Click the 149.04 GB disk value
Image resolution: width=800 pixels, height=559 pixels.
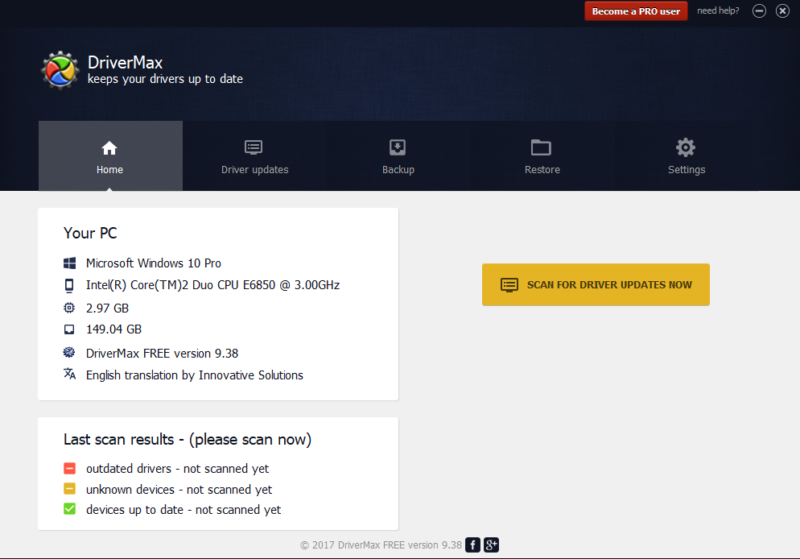point(114,329)
